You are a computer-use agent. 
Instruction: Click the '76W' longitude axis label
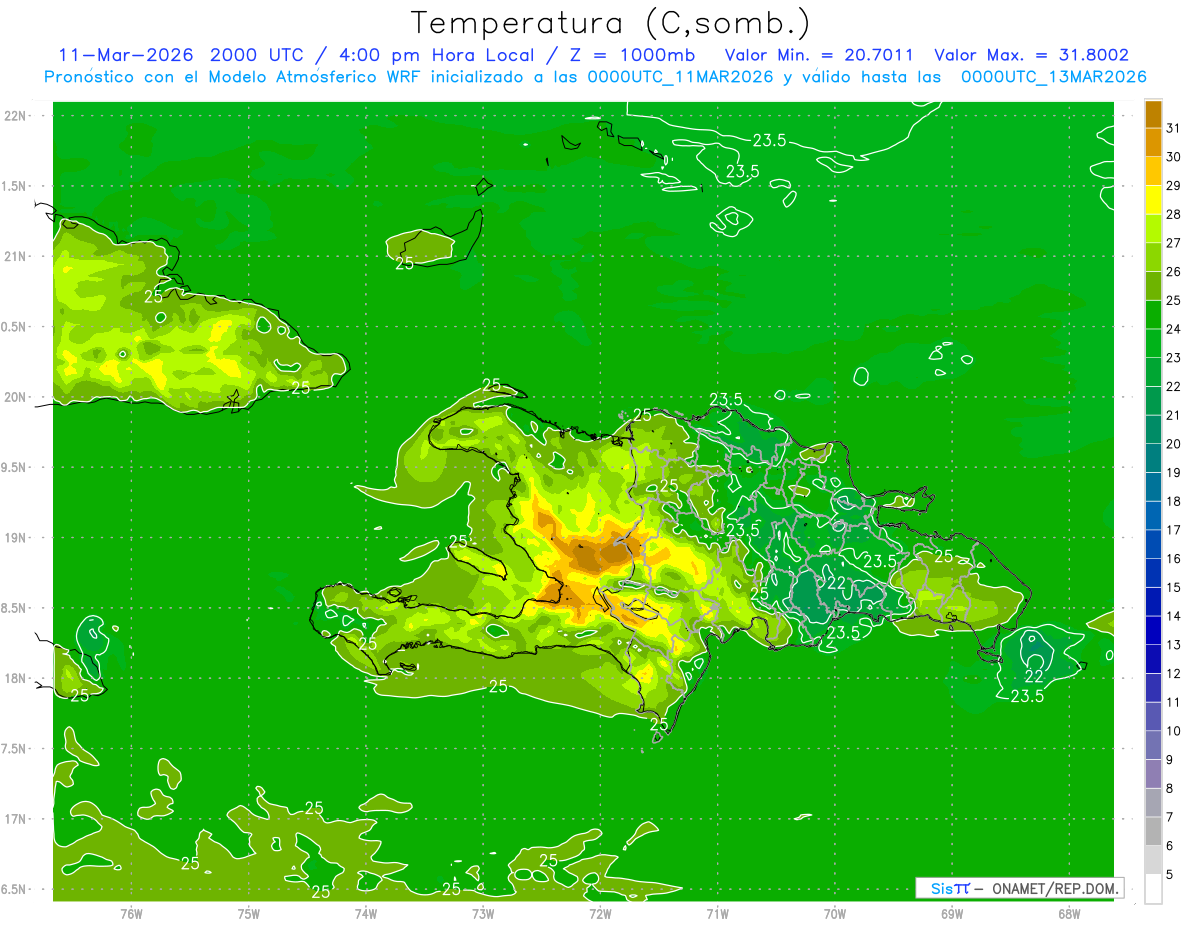point(131,913)
